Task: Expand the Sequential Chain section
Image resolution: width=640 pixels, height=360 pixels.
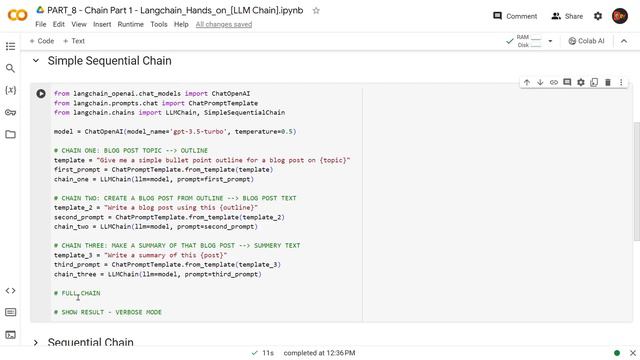Action: (x=36, y=342)
